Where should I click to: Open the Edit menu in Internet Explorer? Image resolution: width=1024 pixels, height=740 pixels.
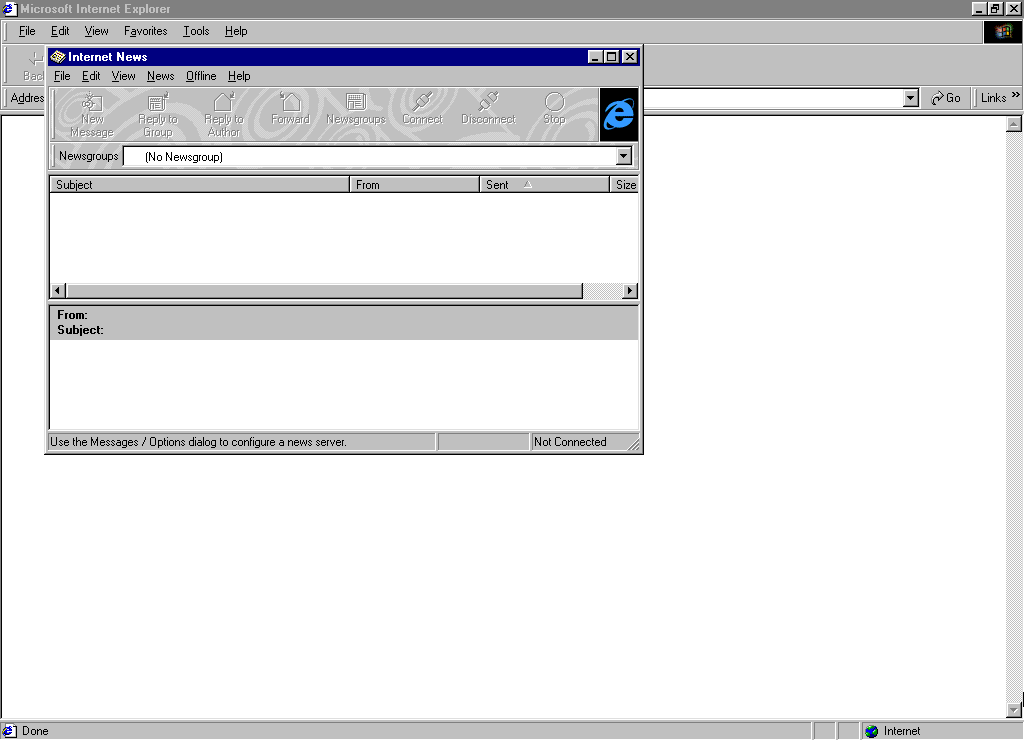(60, 31)
